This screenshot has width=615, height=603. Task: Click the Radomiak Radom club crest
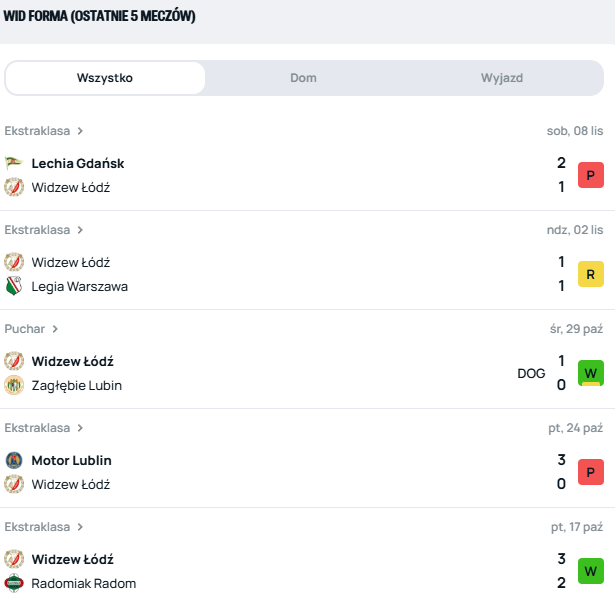coord(14,583)
